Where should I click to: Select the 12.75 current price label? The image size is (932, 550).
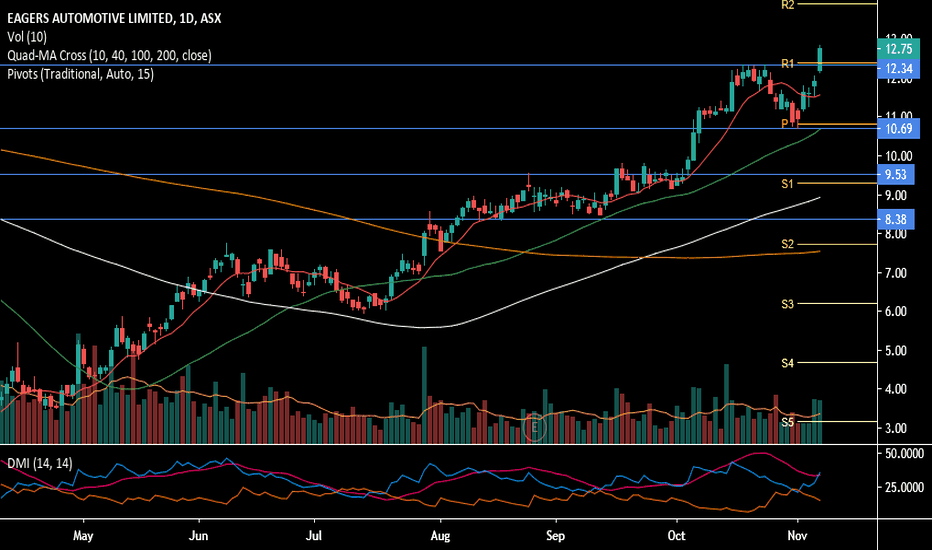[898, 49]
